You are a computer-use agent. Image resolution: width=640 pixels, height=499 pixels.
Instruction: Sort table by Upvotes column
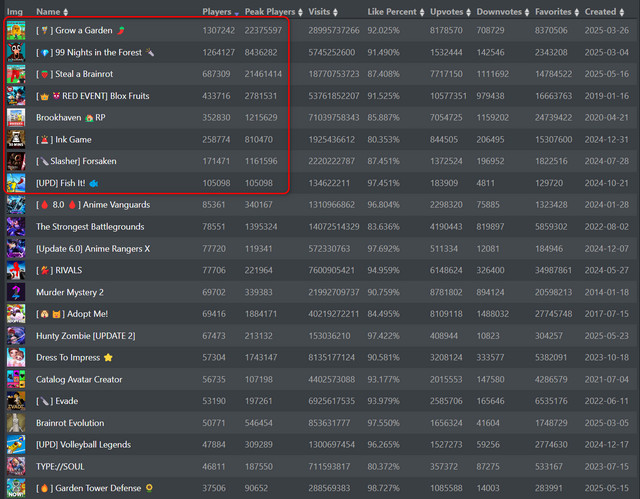(x=451, y=12)
